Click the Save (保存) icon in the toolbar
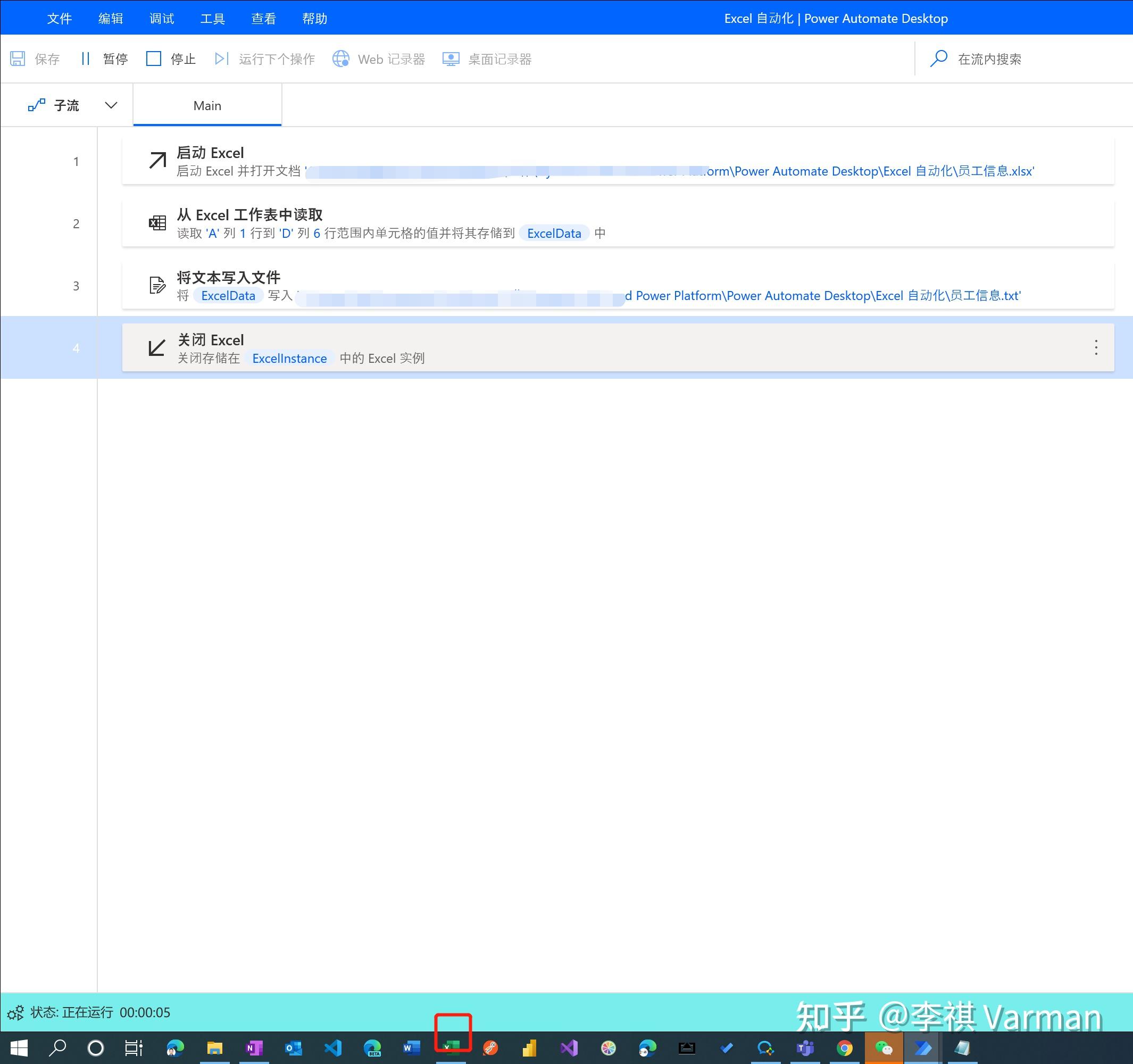The image size is (1133, 1064). click(18, 58)
